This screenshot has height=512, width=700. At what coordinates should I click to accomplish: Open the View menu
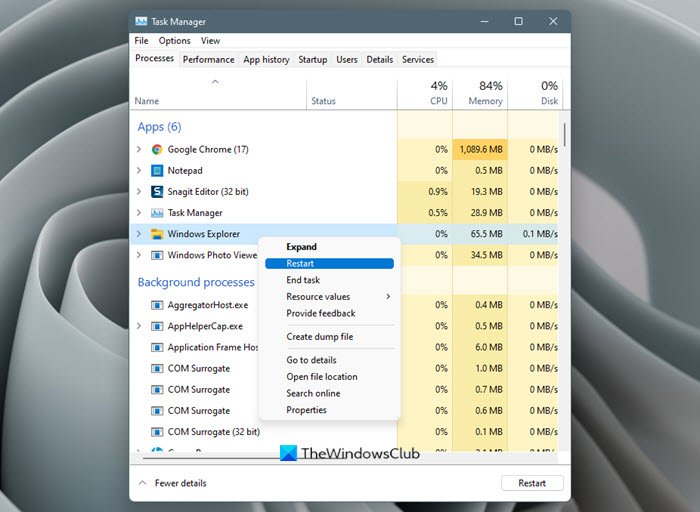click(x=210, y=41)
